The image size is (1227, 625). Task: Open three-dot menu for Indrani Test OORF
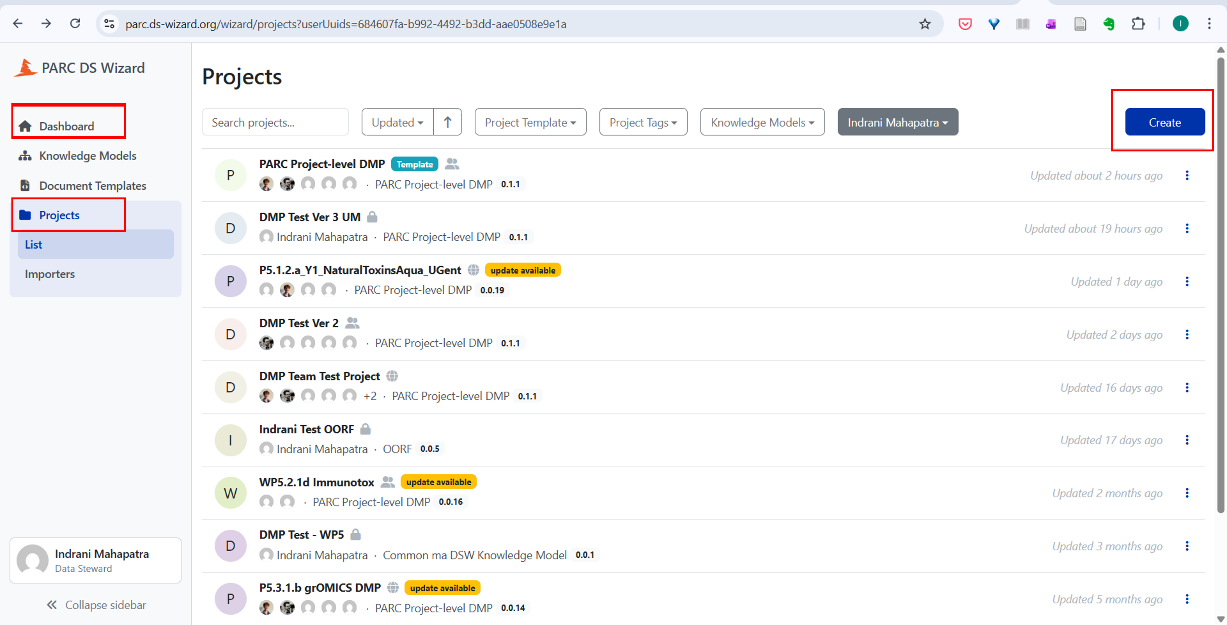pos(1187,440)
